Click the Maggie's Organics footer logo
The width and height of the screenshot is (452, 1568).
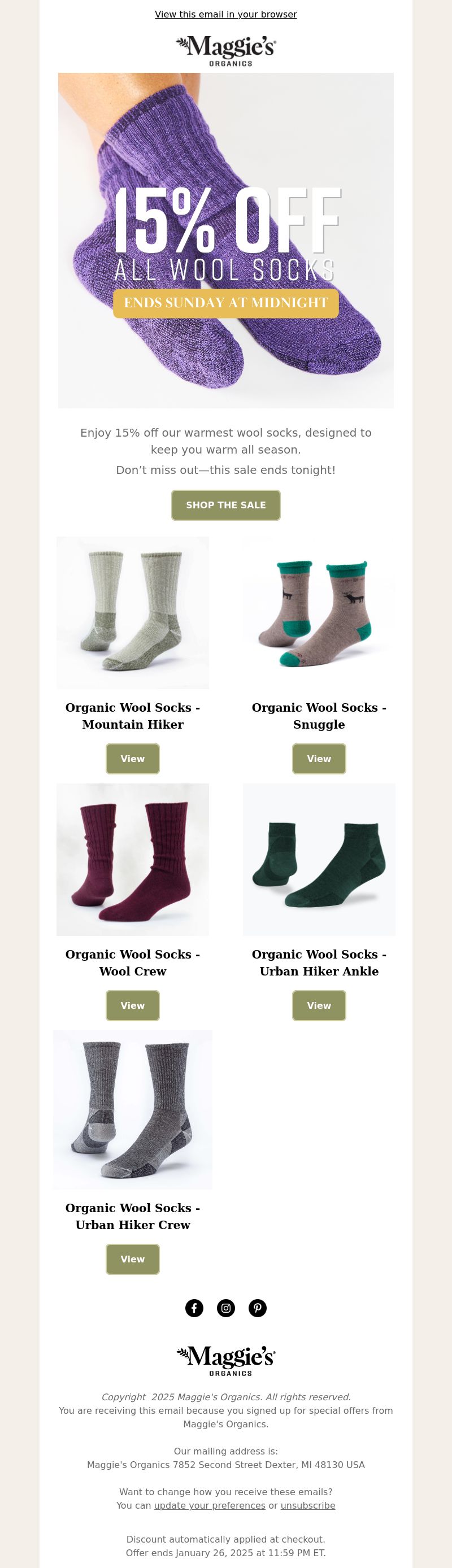coord(226,1361)
